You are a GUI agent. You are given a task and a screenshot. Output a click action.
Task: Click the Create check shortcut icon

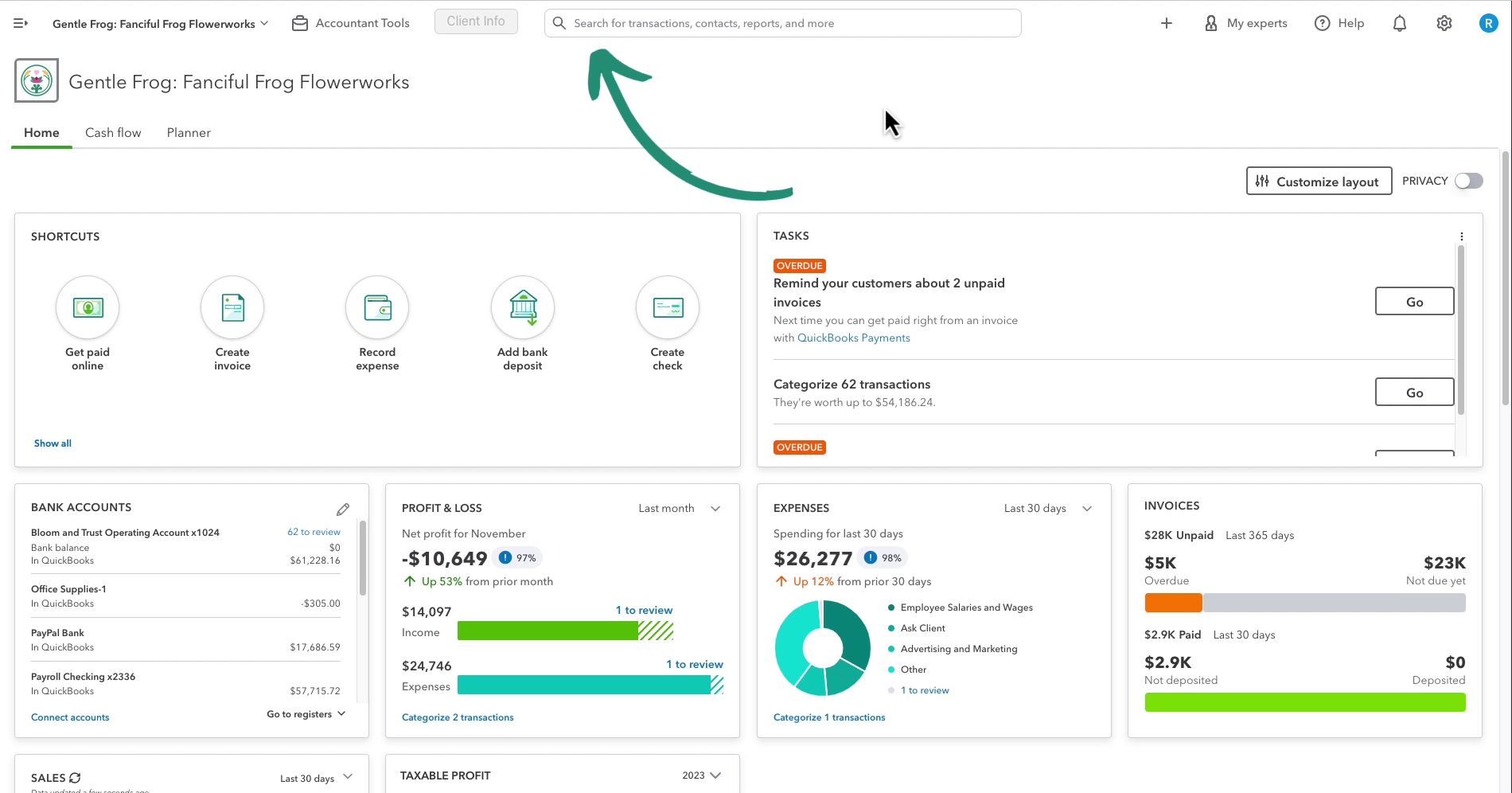tap(668, 307)
